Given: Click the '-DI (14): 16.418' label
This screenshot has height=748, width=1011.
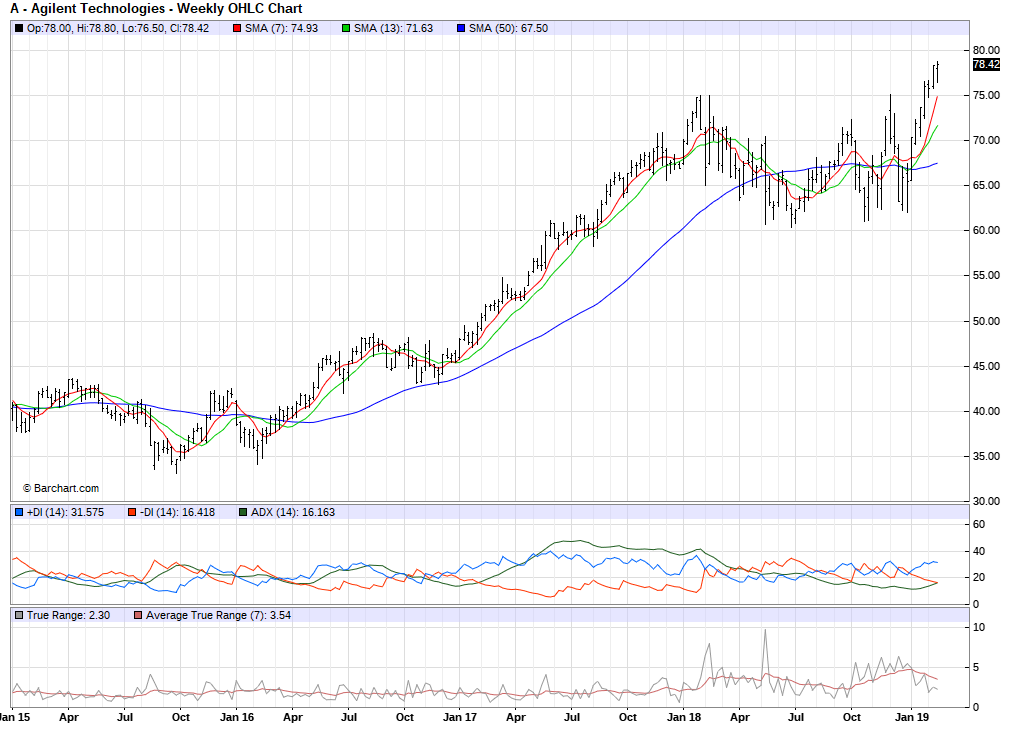Looking at the screenshot, I should pyautogui.click(x=177, y=512).
